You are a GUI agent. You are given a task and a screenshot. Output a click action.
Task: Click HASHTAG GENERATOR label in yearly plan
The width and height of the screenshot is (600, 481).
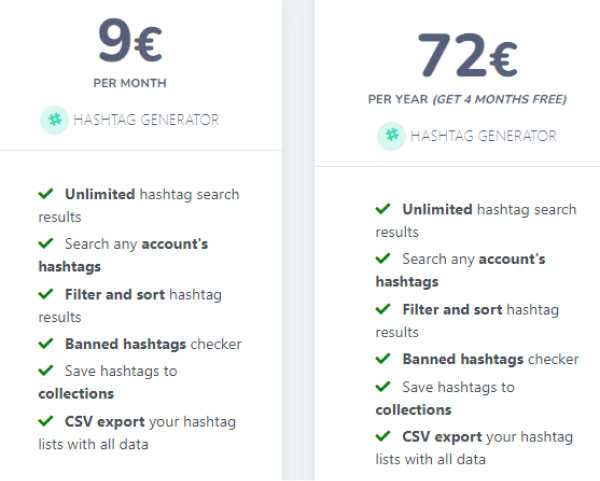pos(483,136)
